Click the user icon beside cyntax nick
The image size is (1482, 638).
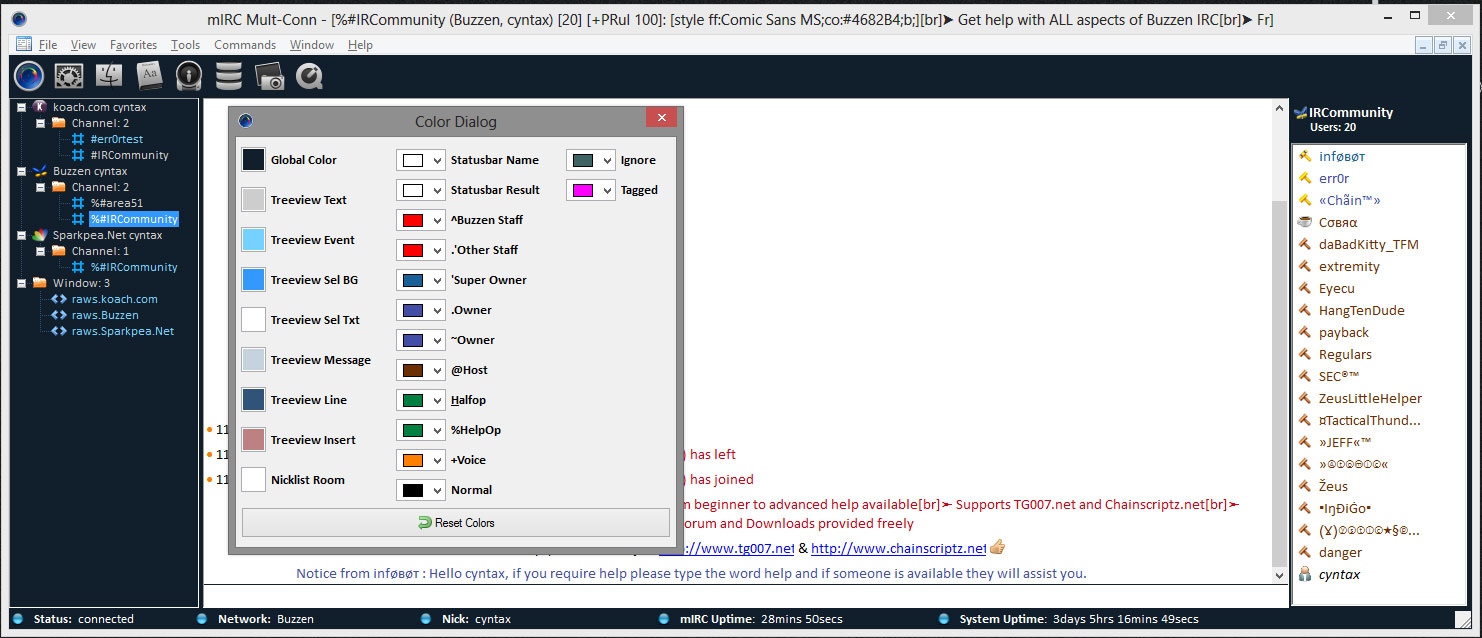1304,574
